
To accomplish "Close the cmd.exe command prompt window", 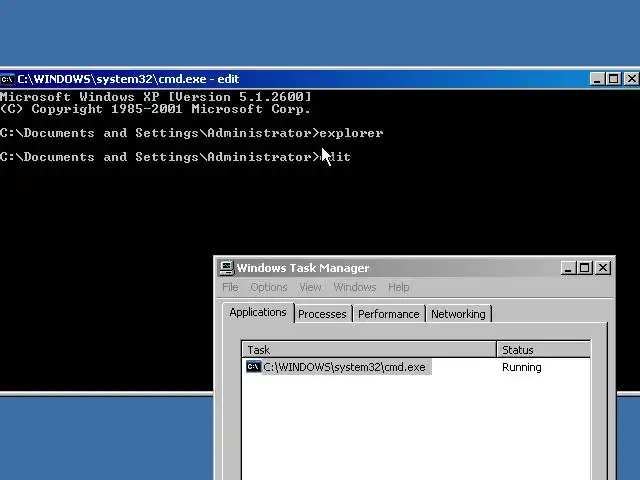I will pyautogui.click(x=631, y=79).
